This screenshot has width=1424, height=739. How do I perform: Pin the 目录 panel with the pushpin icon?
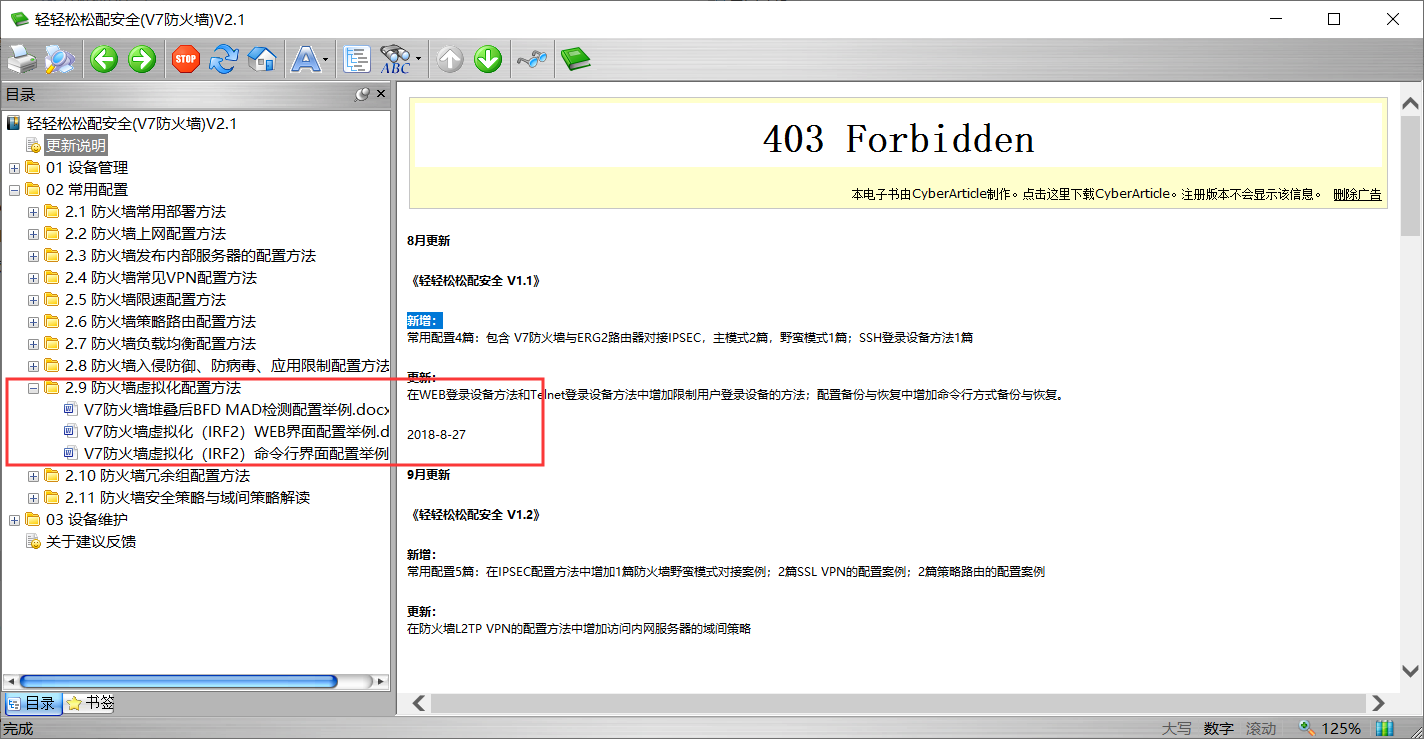tap(362, 95)
